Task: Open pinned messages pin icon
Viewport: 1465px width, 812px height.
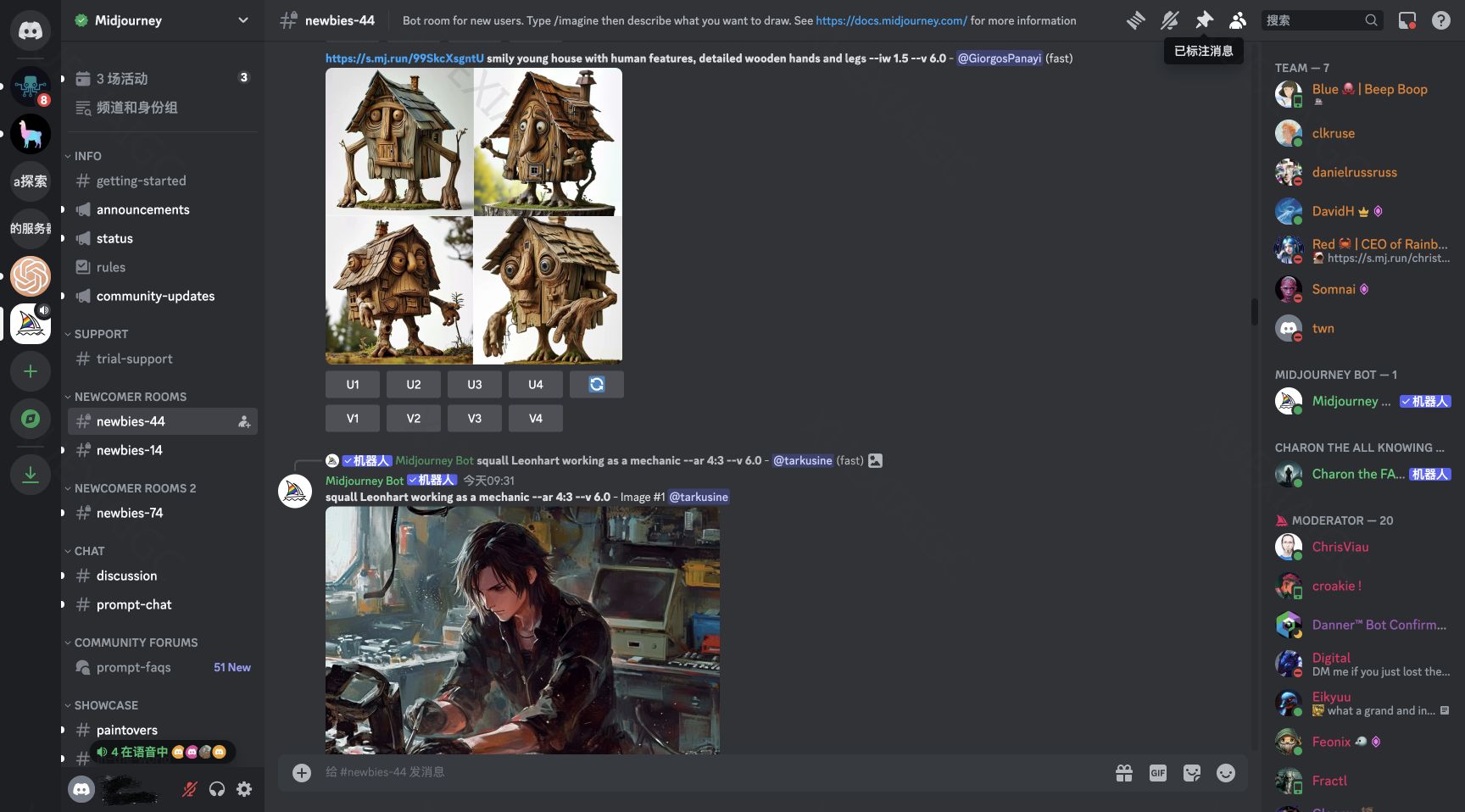Action: pos(1204,20)
